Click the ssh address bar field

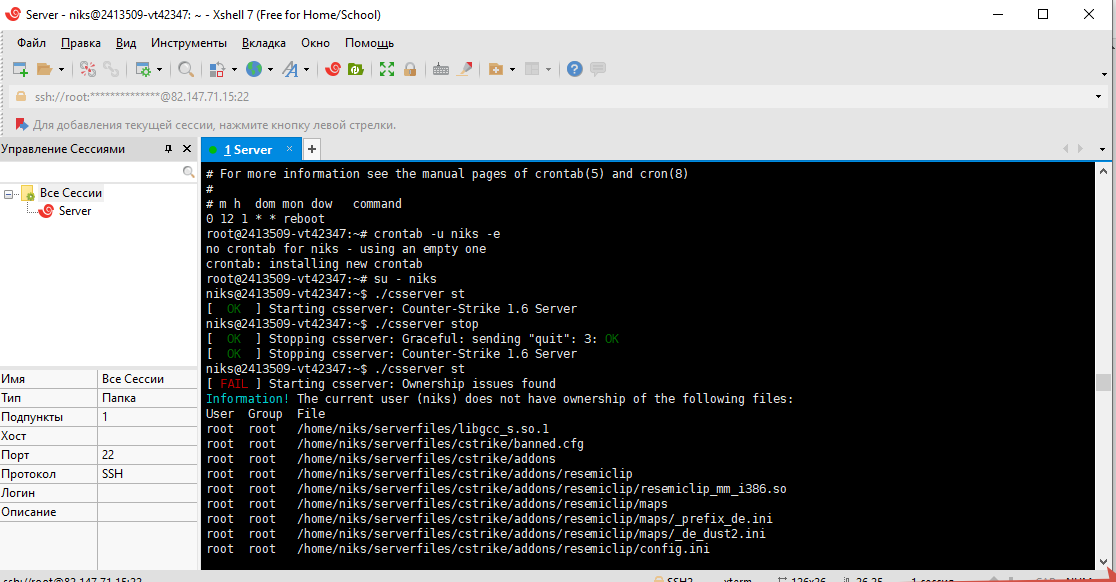coord(559,97)
